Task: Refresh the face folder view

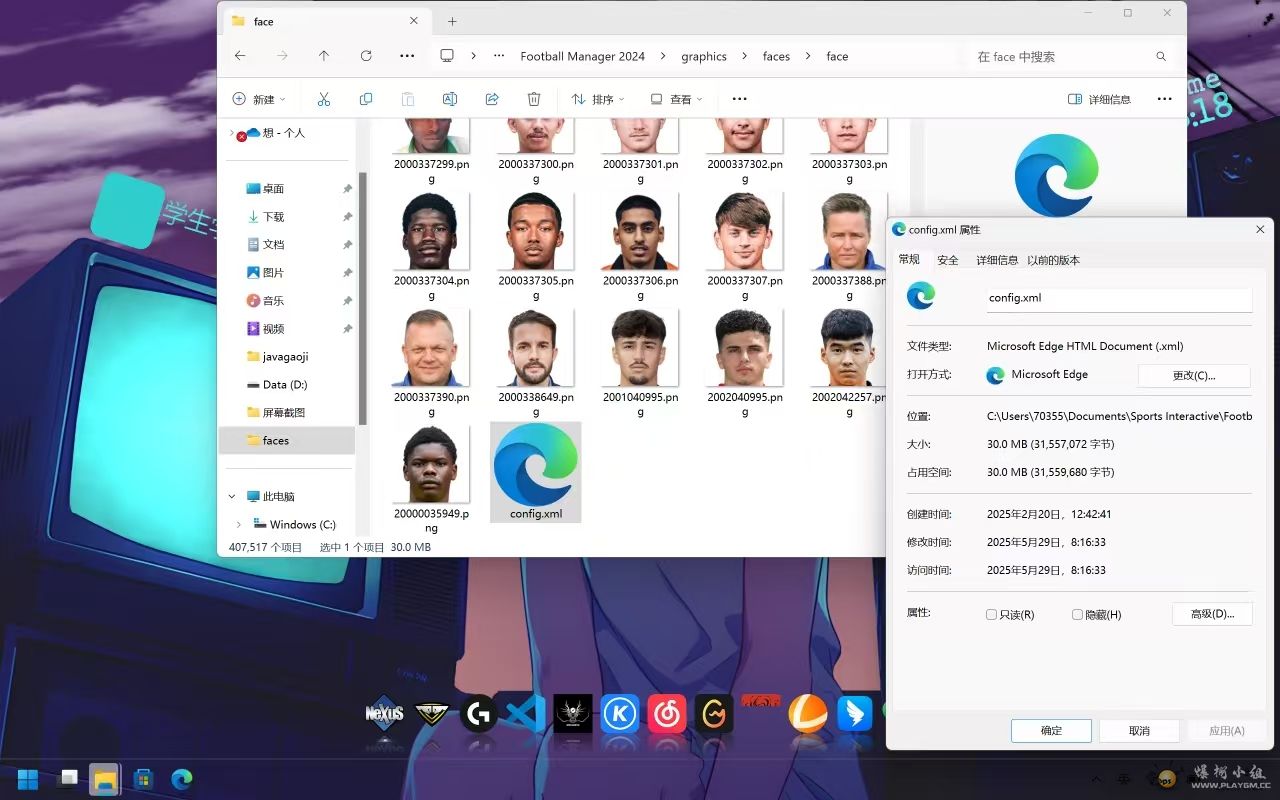Action: tap(366, 56)
